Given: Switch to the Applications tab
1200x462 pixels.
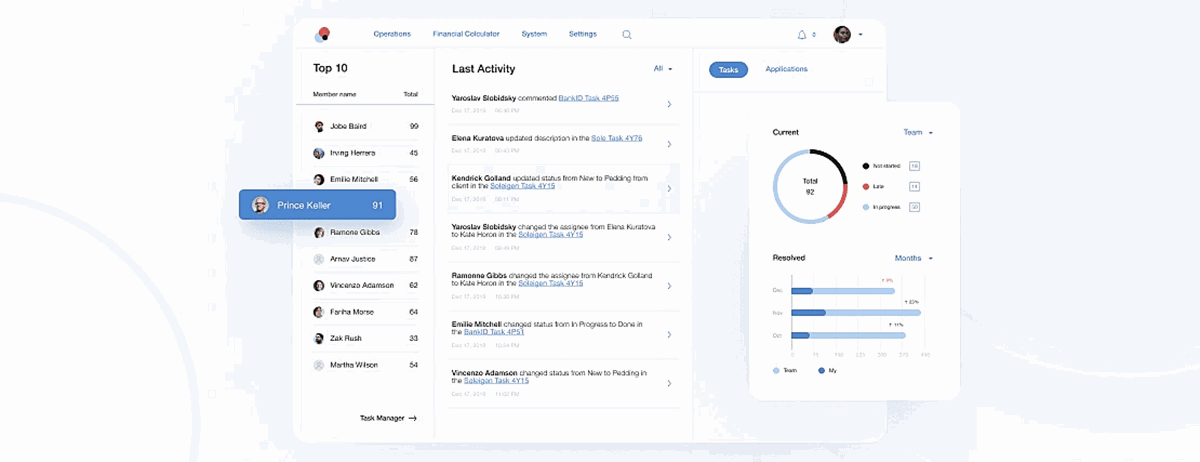Looking at the screenshot, I should point(786,69).
